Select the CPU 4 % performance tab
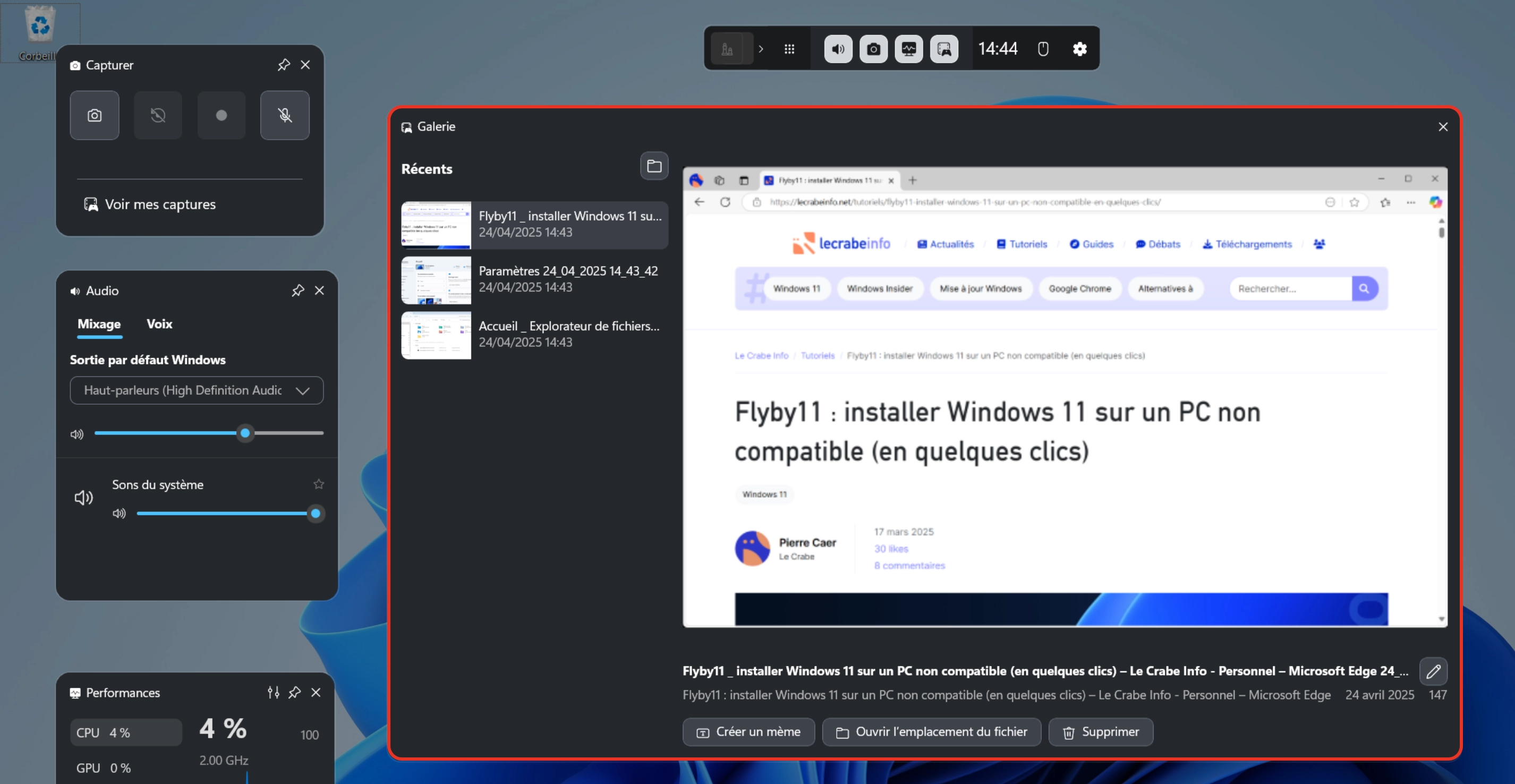 tap(126, 733)
